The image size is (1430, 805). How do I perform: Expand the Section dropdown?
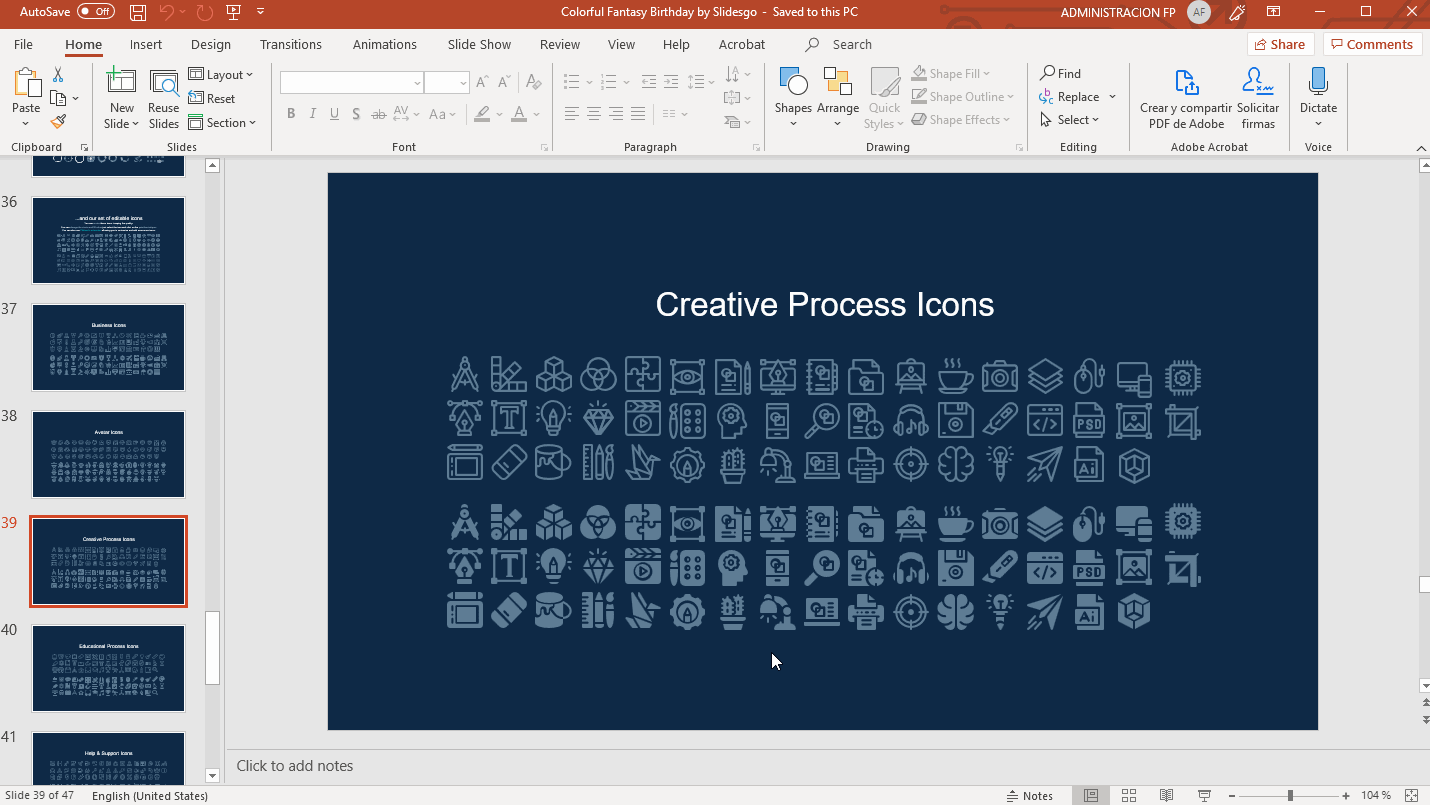222,123
